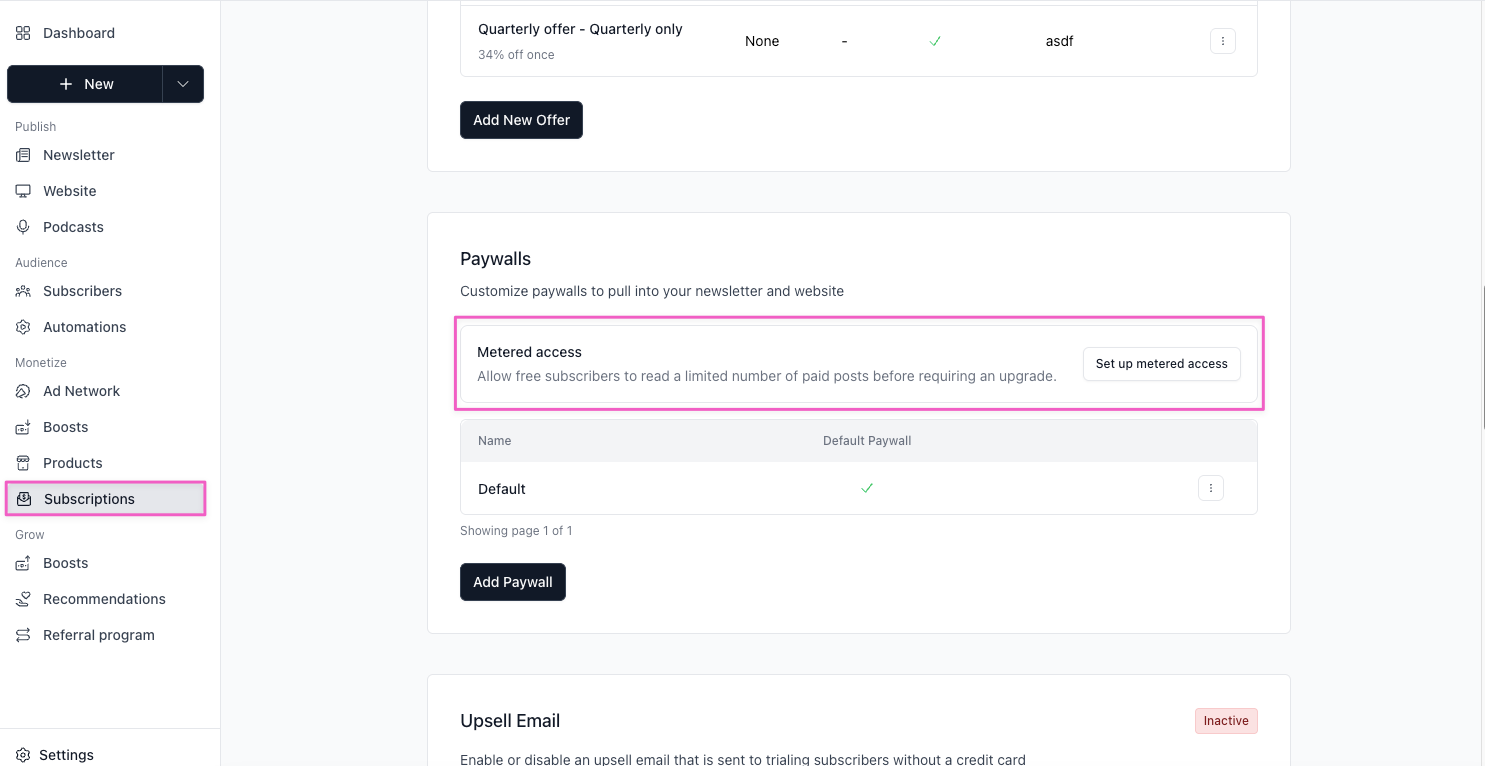
Task: Click the Products shop icon
Action: (23, 463)
